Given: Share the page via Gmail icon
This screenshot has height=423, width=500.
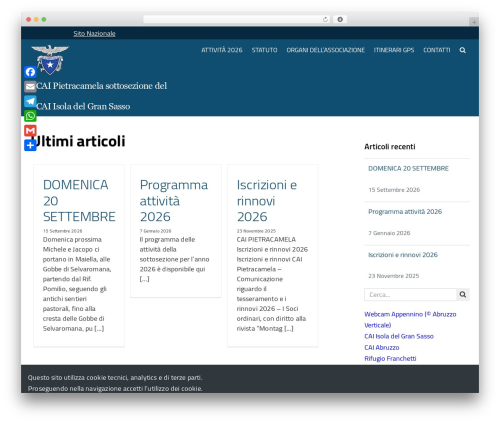Looking at the screenshot, I should coord(30,131).
